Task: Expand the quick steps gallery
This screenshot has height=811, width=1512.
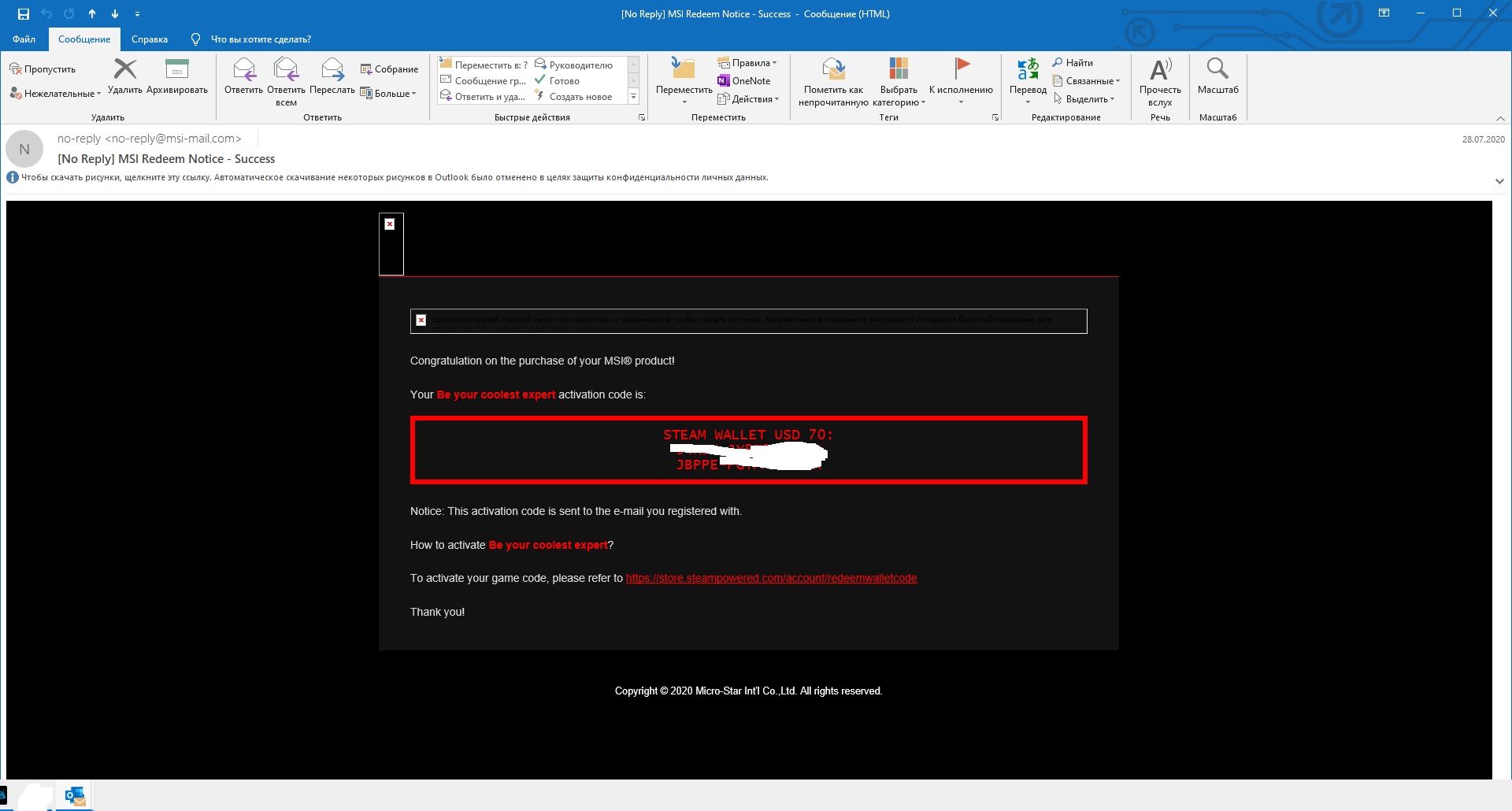Action: pyautogui.click(x=633, y=96)
